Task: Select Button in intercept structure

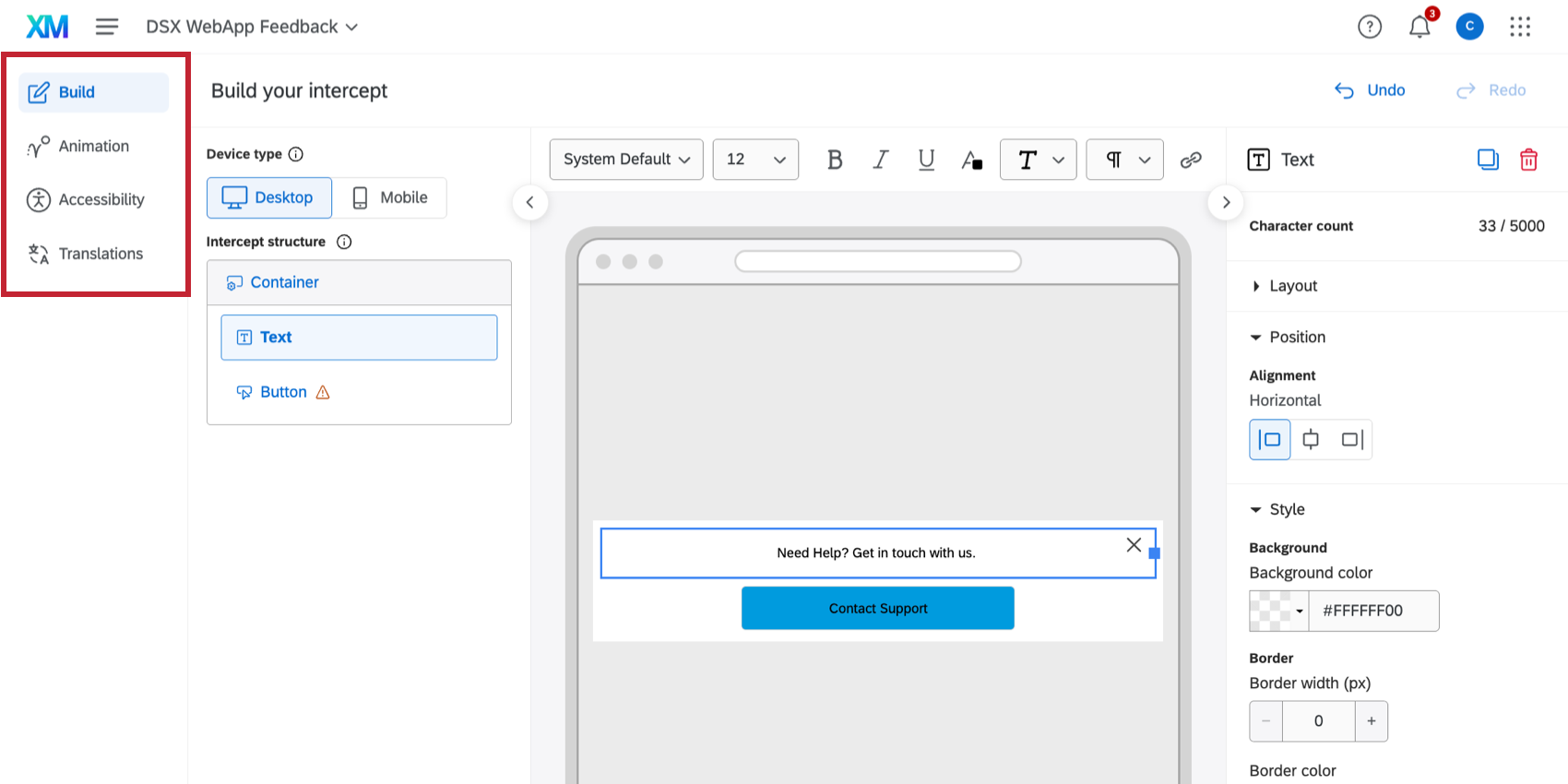Action: [x=283, y=392]
